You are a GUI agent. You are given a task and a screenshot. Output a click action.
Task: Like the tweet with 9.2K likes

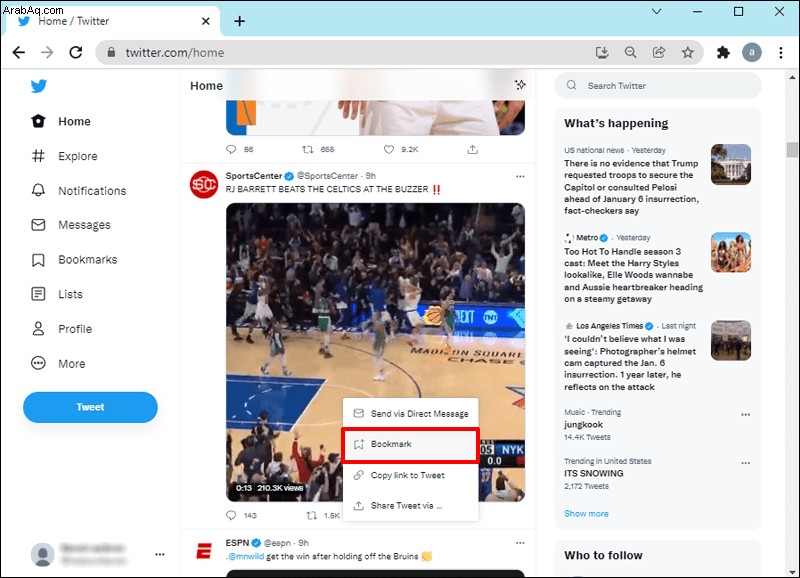[x=389, y=149]
